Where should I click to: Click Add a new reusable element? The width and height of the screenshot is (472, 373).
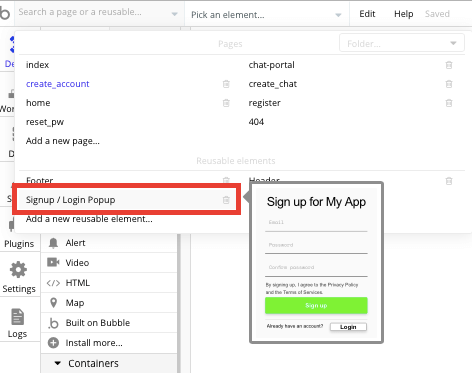89,219
